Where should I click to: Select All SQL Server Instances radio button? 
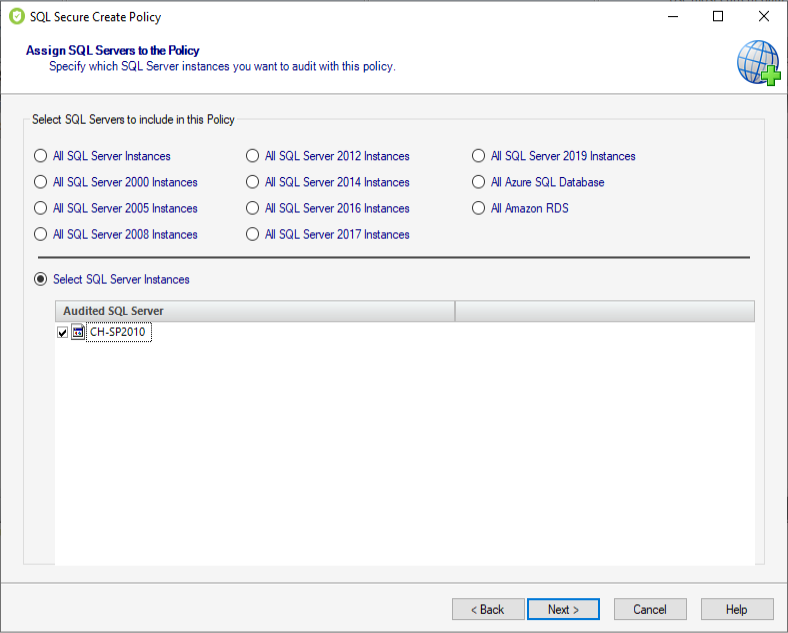click(41, 156)
